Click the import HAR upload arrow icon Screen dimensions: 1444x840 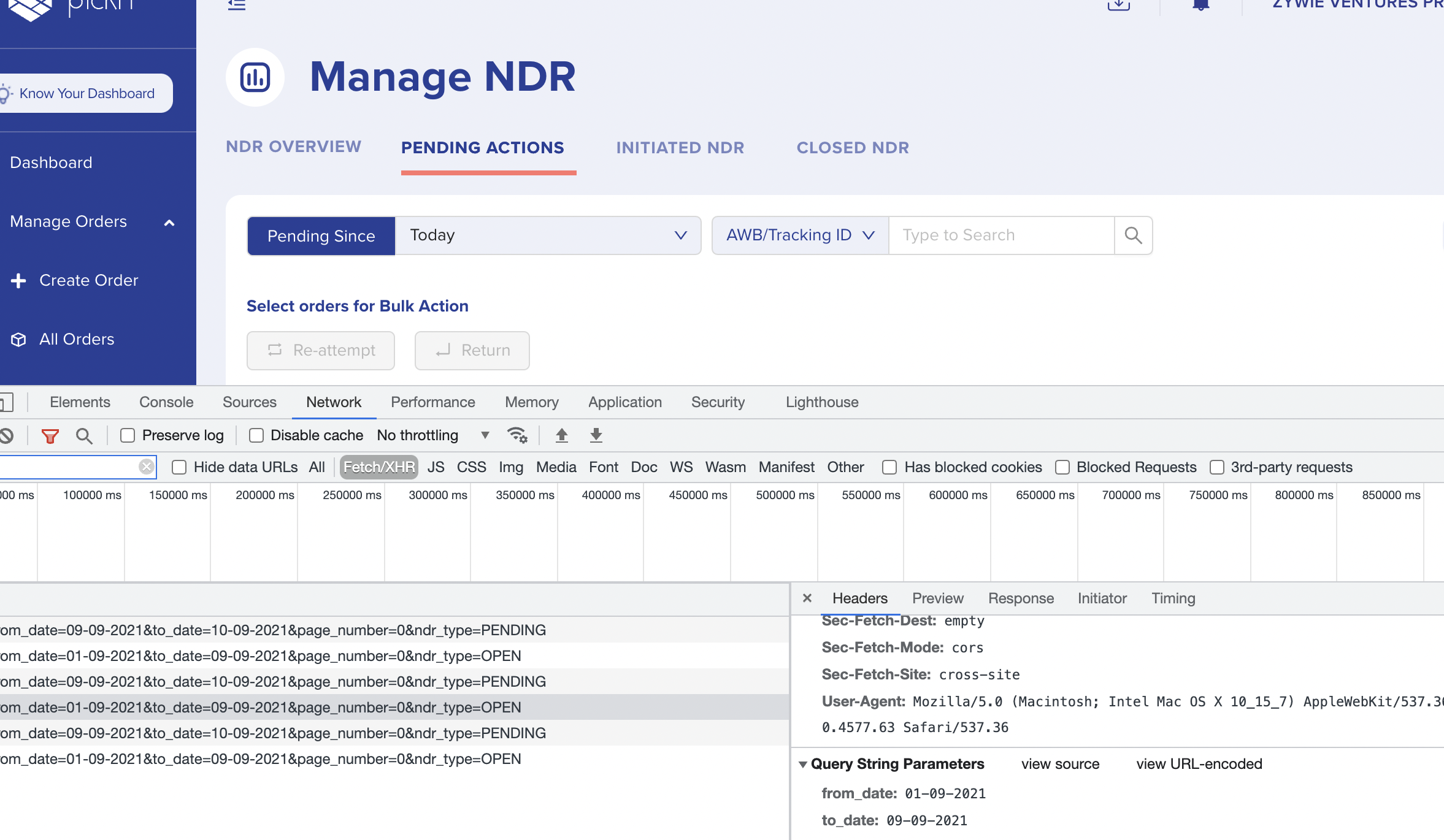click(561, 435)
